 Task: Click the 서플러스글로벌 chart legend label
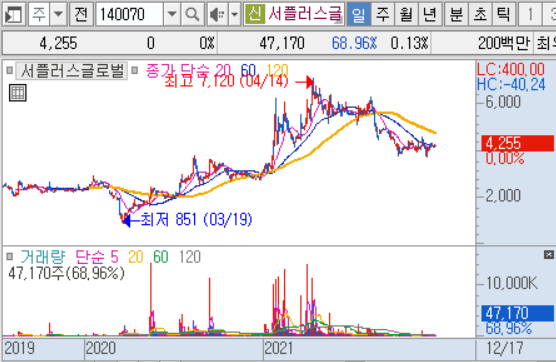(x=72, y=71)
